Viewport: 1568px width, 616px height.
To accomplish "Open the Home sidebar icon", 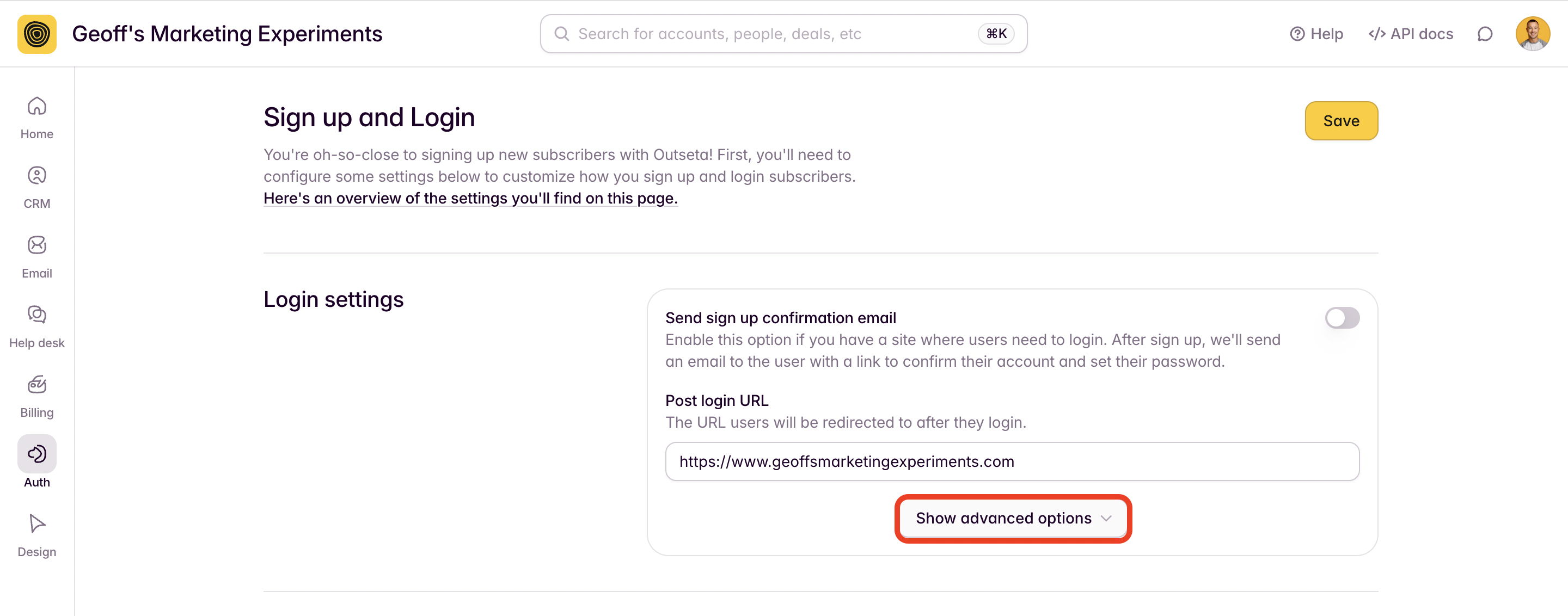I will [x=36, y=106].
